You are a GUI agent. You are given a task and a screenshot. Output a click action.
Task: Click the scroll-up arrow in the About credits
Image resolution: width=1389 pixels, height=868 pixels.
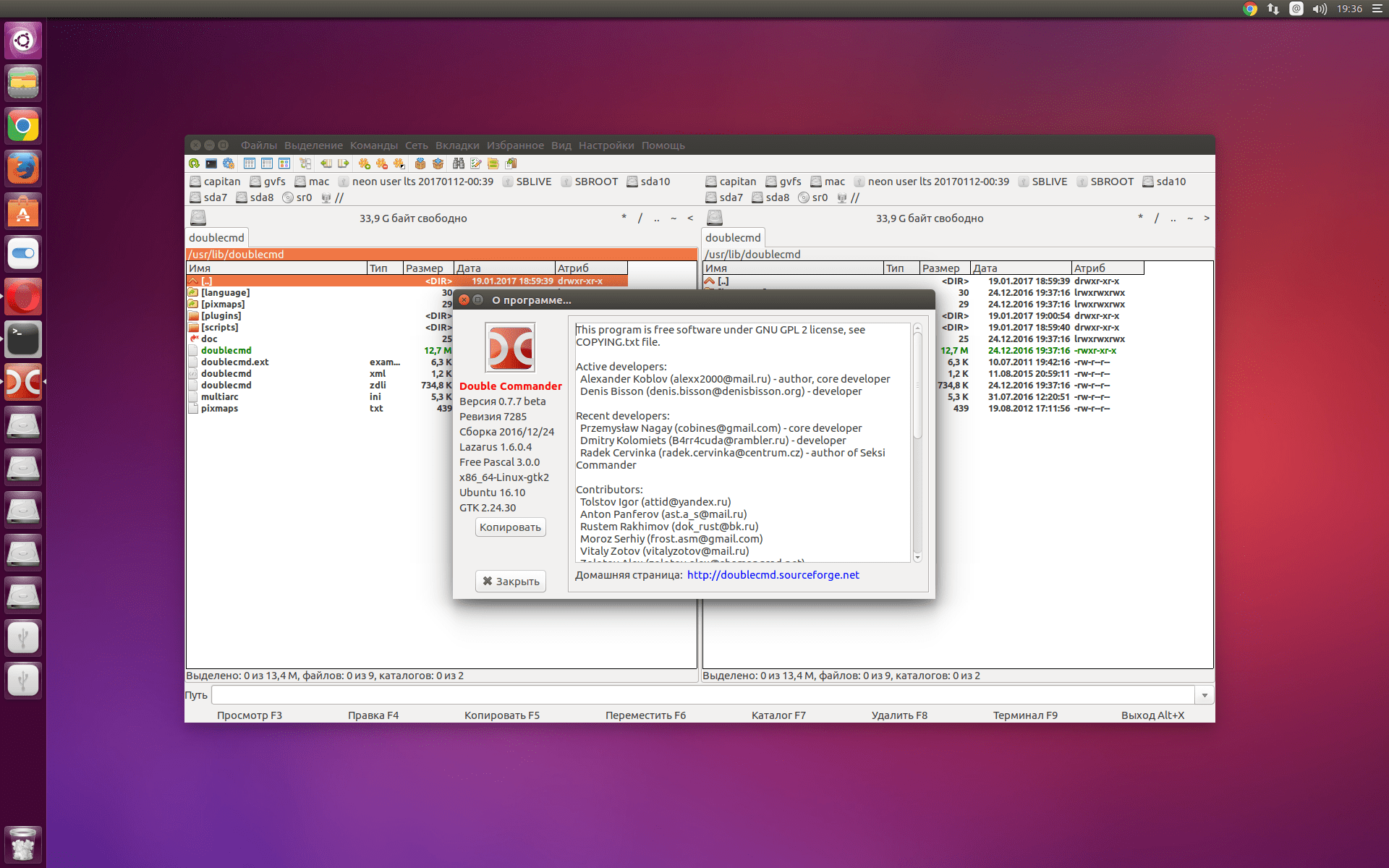(917, 328)
